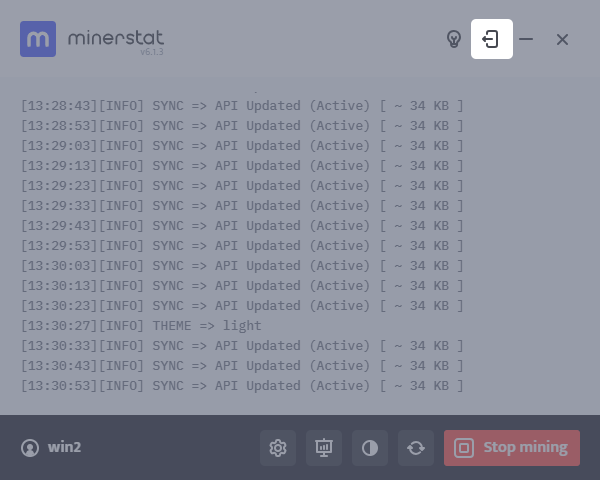This screenshot has height=480, width=600.
Task: Close the minerstat window
Action: (562, 39)
